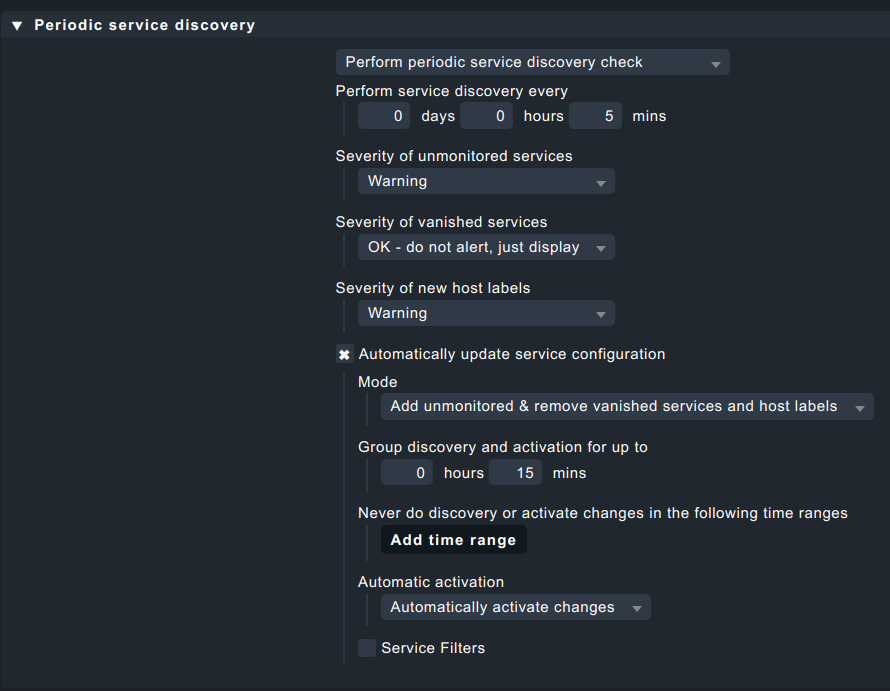Toggle the Service Filters option off again
The width and height of the screenshot is (890, 691).
click(x=366, y=648)
